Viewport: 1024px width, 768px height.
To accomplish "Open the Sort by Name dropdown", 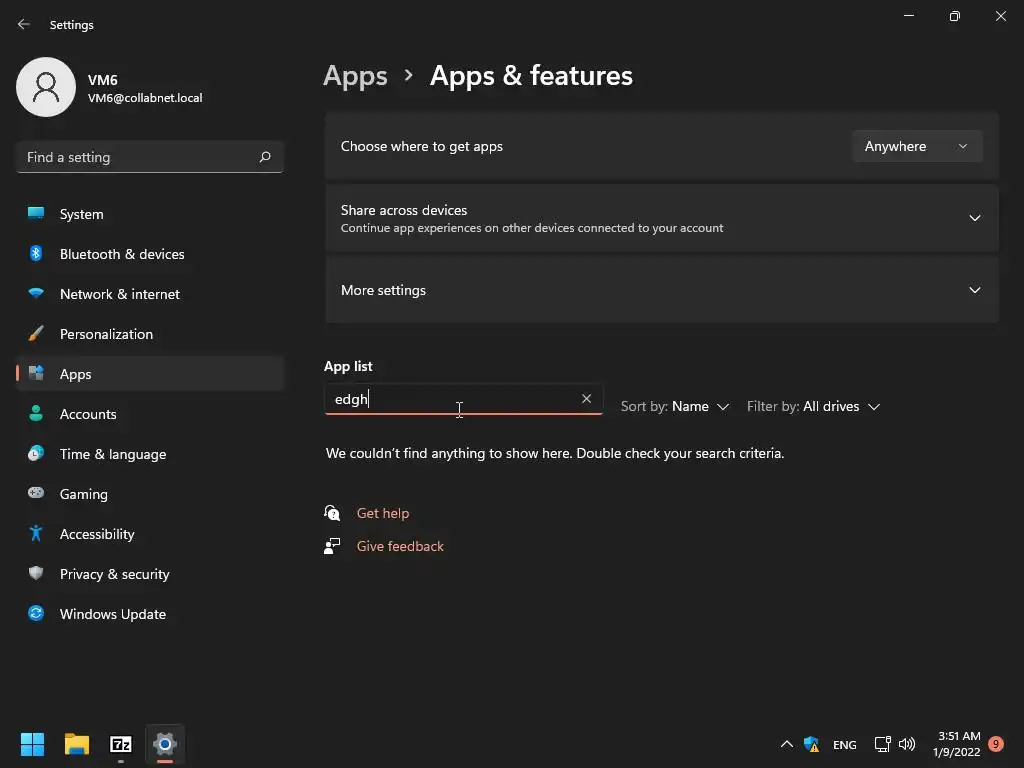I will tap(675, 406).
